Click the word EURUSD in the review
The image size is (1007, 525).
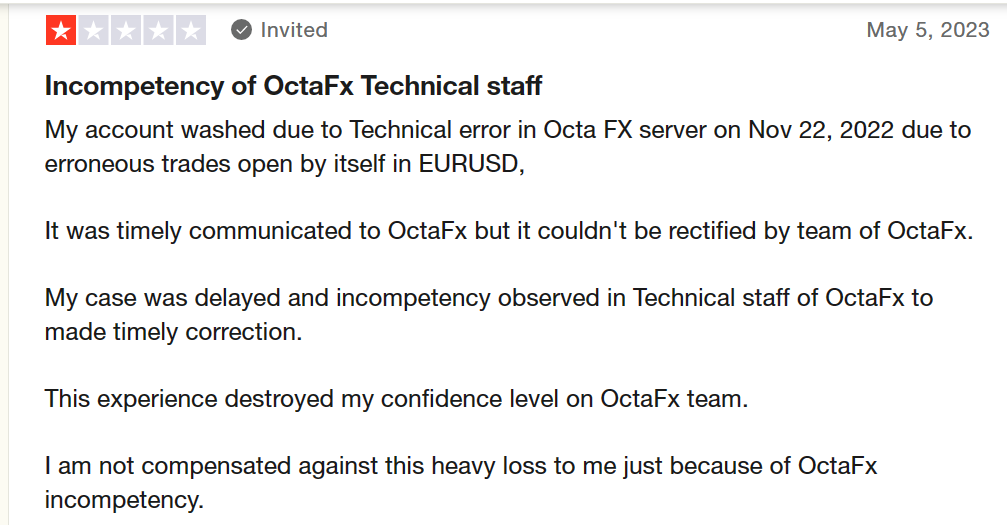(471, 164)
